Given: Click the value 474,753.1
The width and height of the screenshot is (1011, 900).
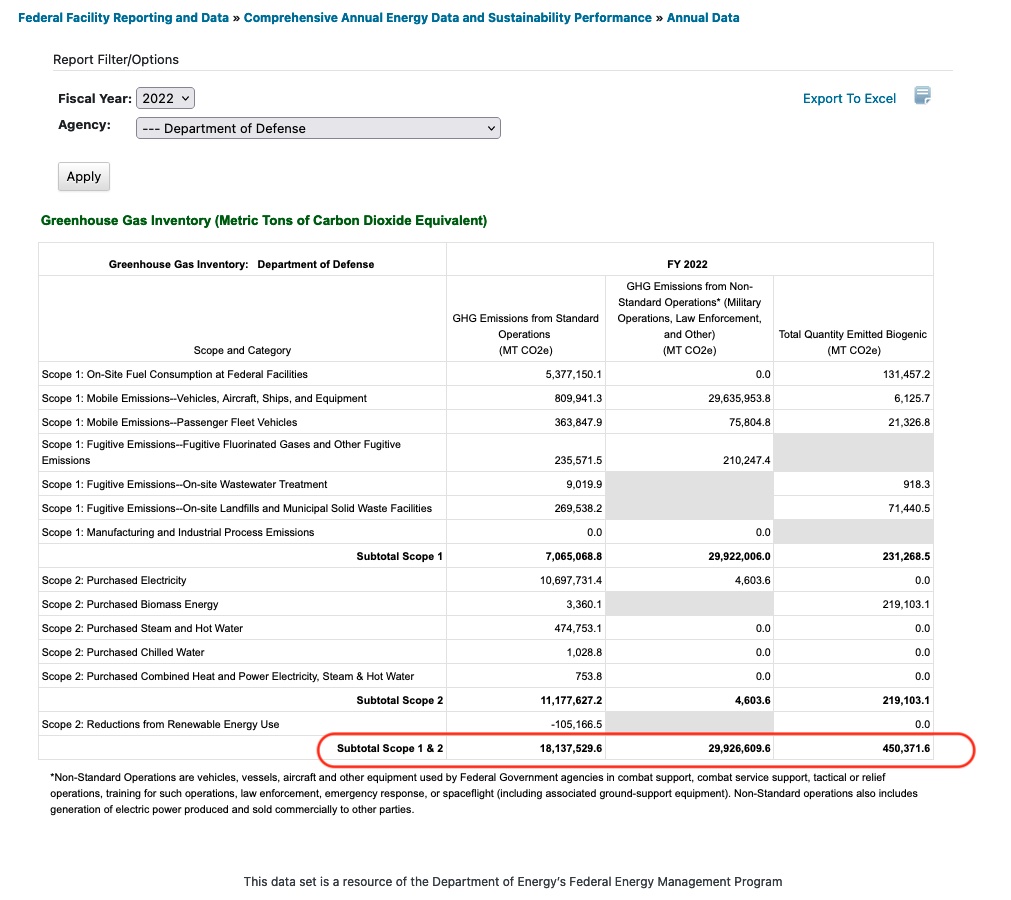Looking at the screenshot, I should coord(578,628).
